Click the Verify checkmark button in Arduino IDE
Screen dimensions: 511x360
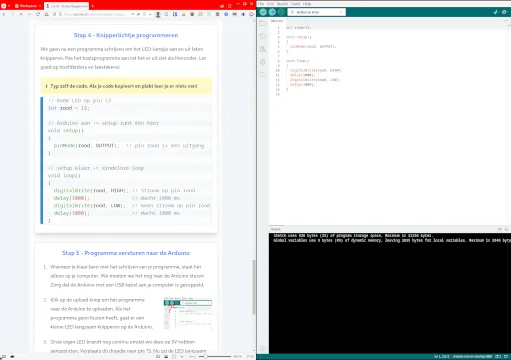pos(263,12)
